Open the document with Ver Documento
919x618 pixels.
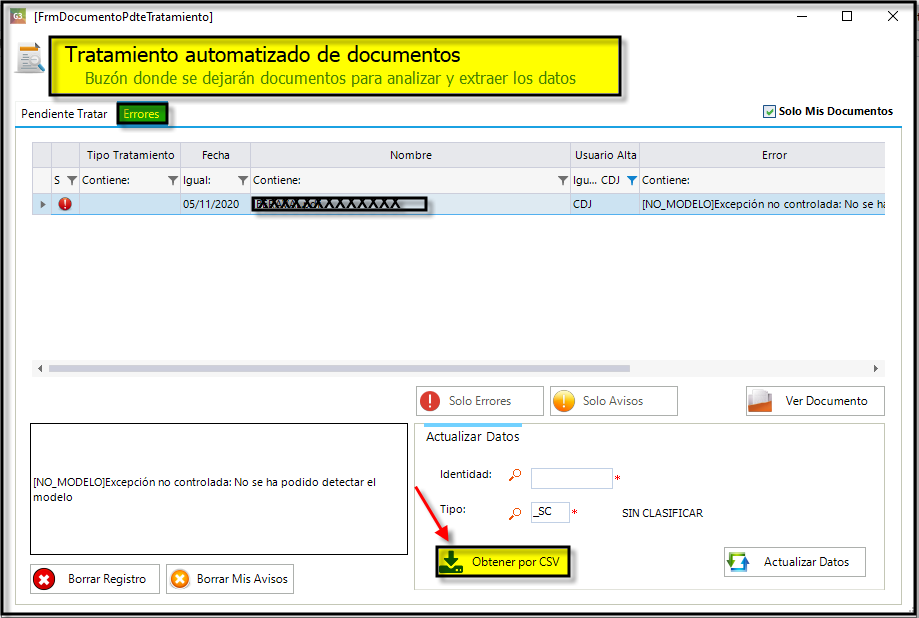815,401
